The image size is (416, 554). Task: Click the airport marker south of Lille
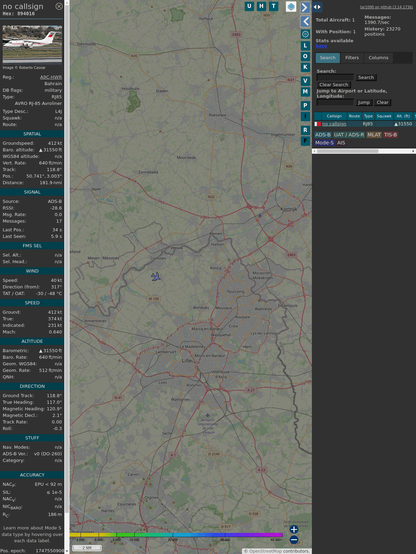pyautogui.click(x=207, y=415)
